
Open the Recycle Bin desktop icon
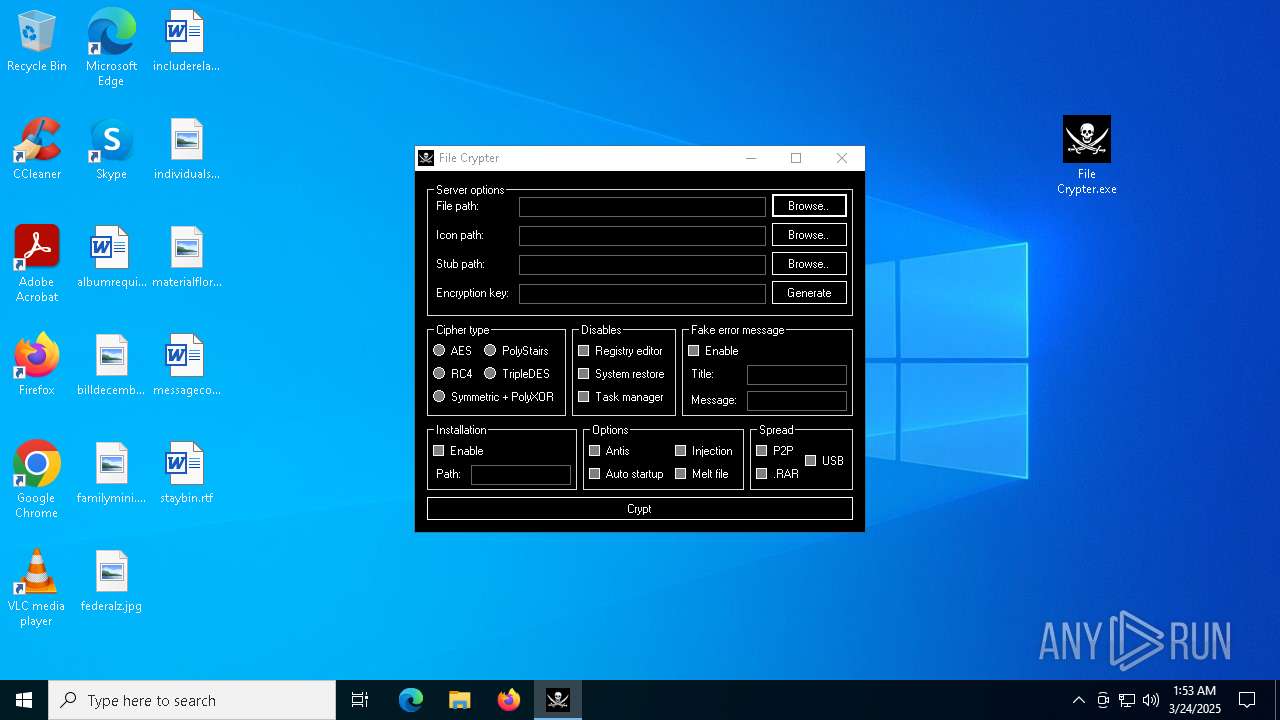coord(37,41)
